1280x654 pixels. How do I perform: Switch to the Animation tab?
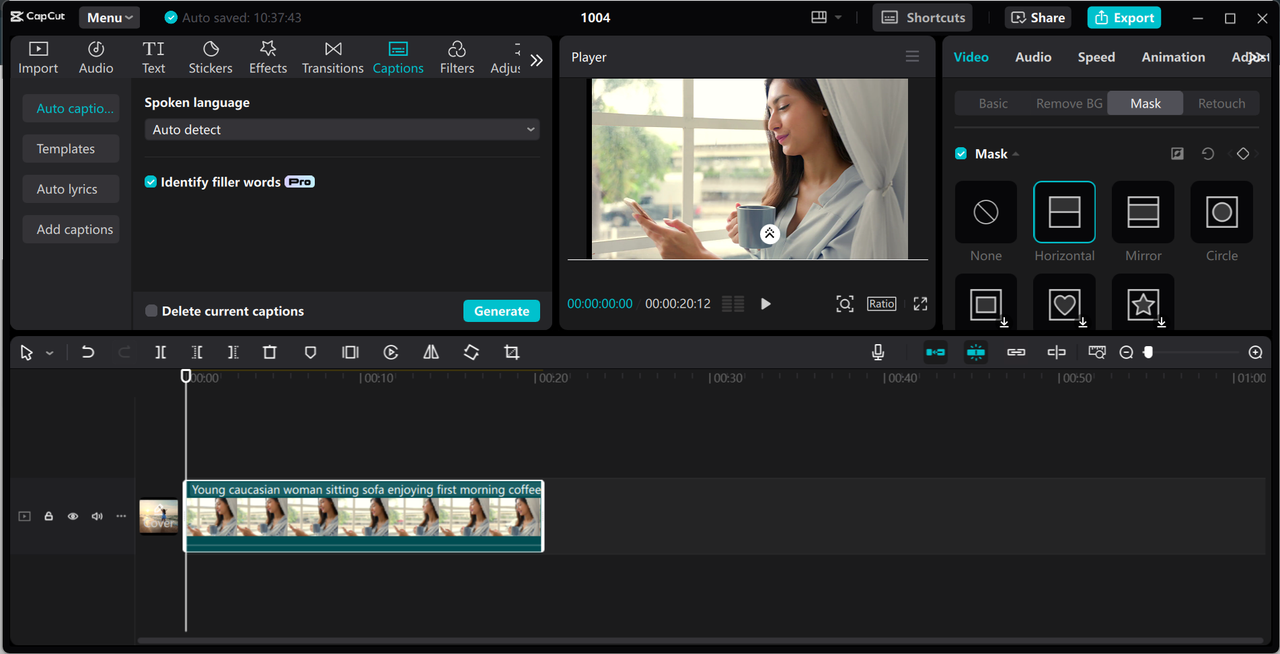[1173, 57]
